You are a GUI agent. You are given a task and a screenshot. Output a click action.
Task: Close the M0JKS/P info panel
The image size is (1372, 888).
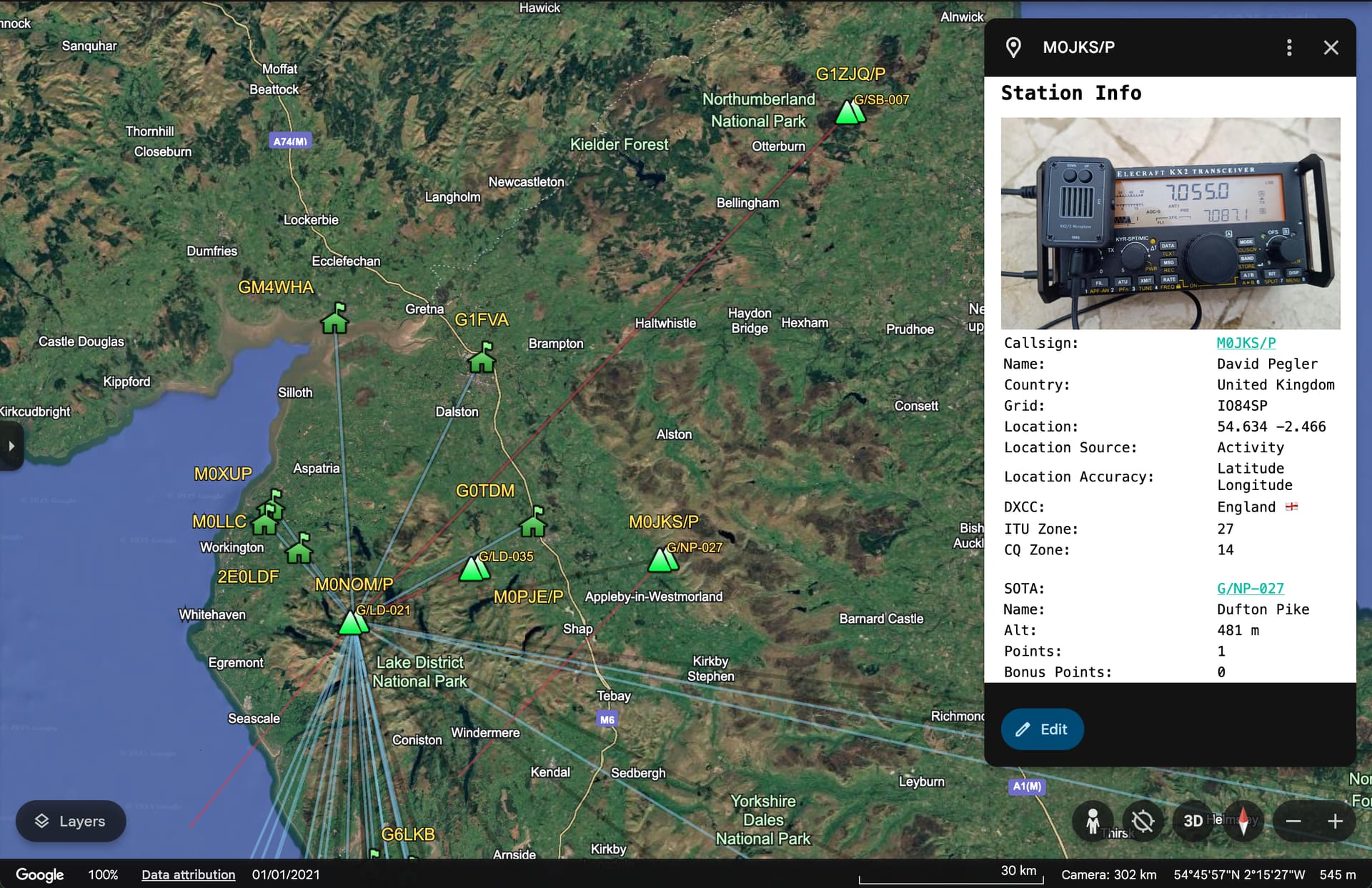click(x=1331, y=47)
